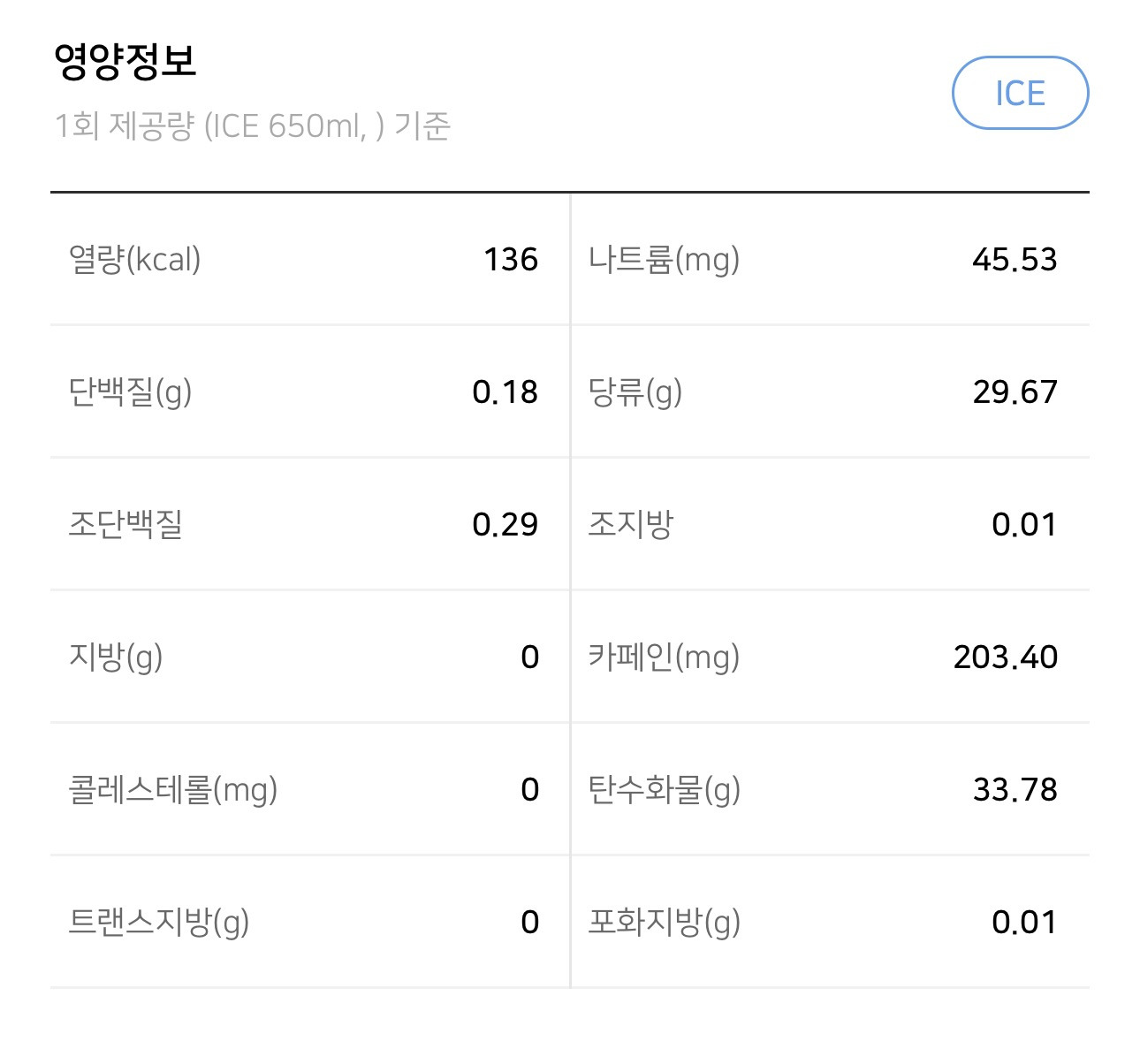Screen dimensions: 1140x1064
Task: Click the 콜레스테롤(mg) label
Action: [172, 790]
